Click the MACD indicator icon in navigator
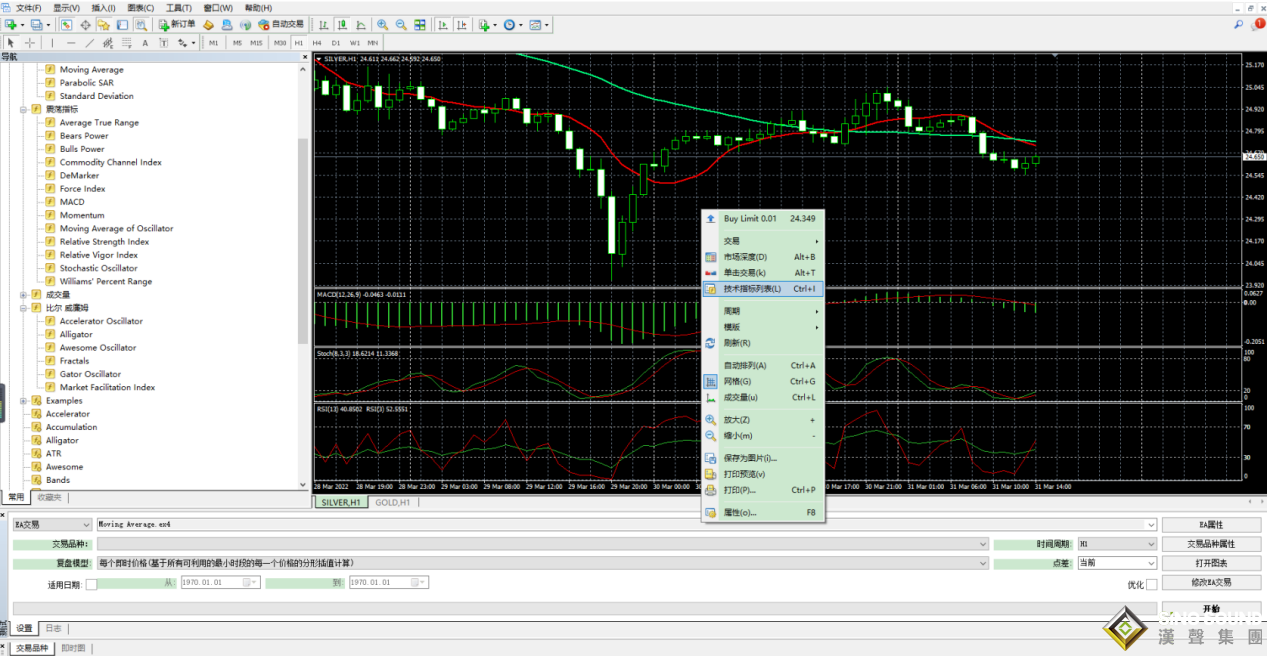 (49, 202)
